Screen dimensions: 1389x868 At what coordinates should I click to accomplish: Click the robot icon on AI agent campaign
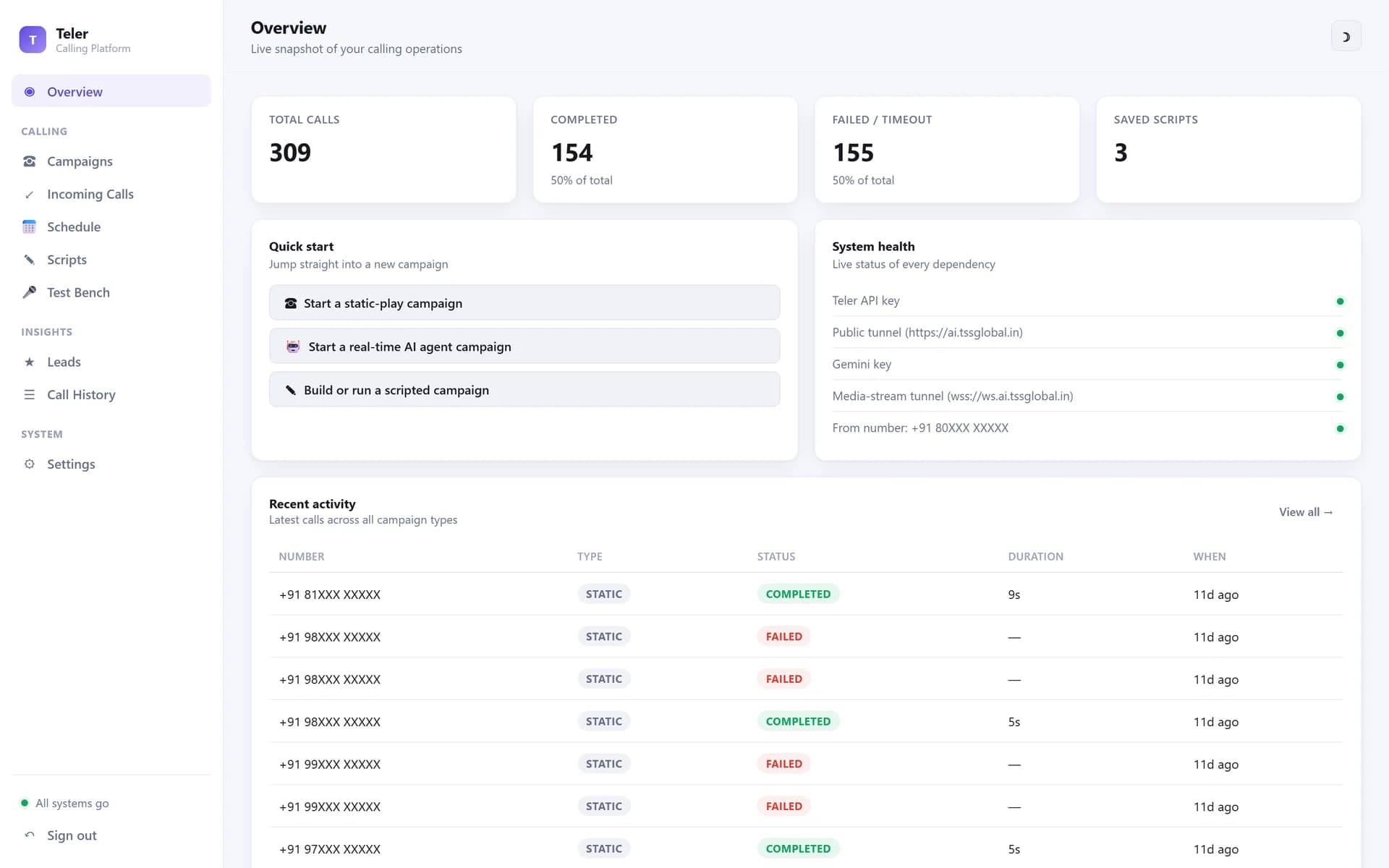point(293,346)
